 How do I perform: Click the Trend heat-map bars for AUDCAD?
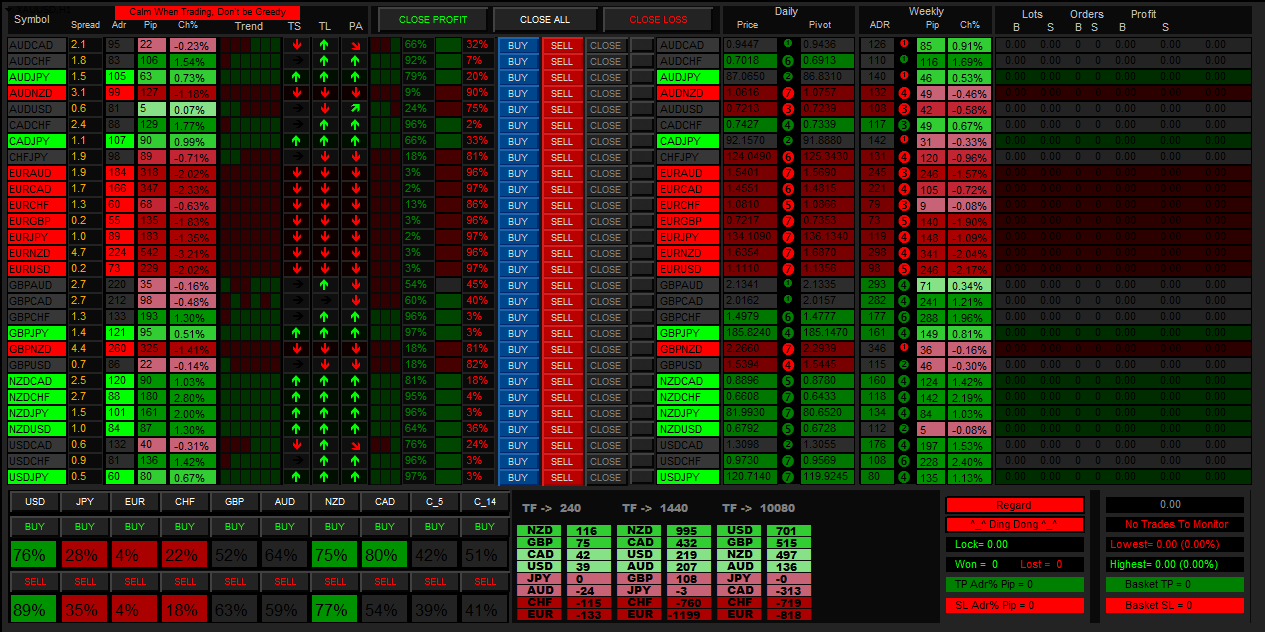(x=249, y=45)
